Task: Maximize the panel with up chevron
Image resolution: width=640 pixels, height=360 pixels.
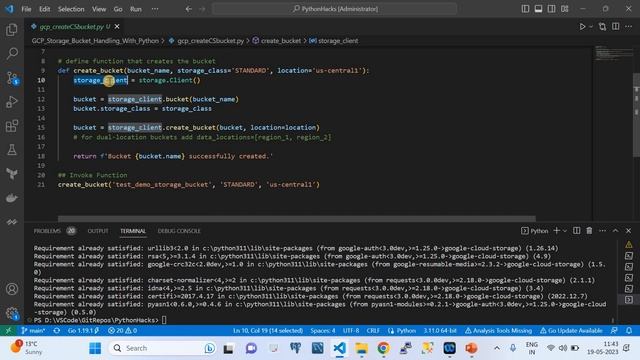Action: (615, 231)
